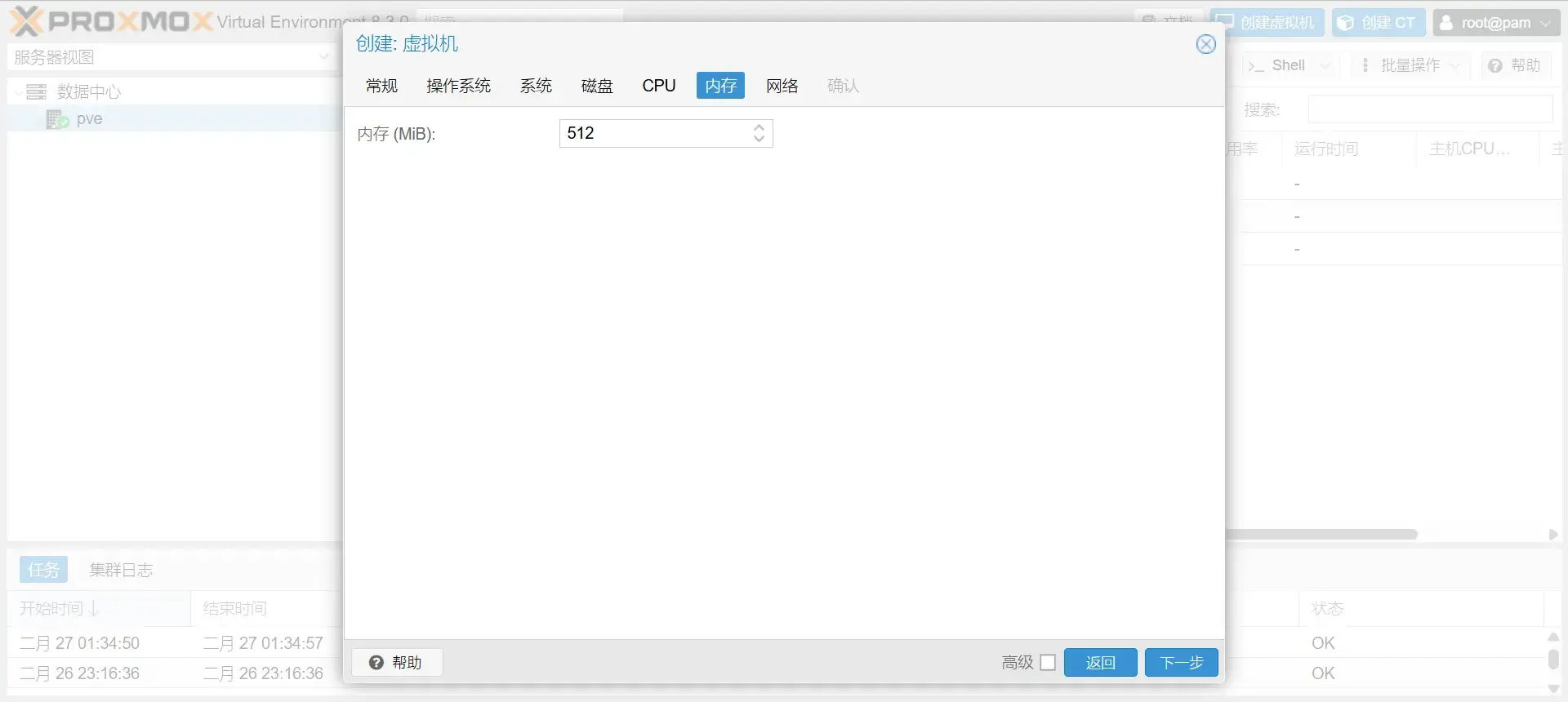Click the Create CT cube icon
The height and width of the screenshot is (702, 1568).
click(1346, 23)
